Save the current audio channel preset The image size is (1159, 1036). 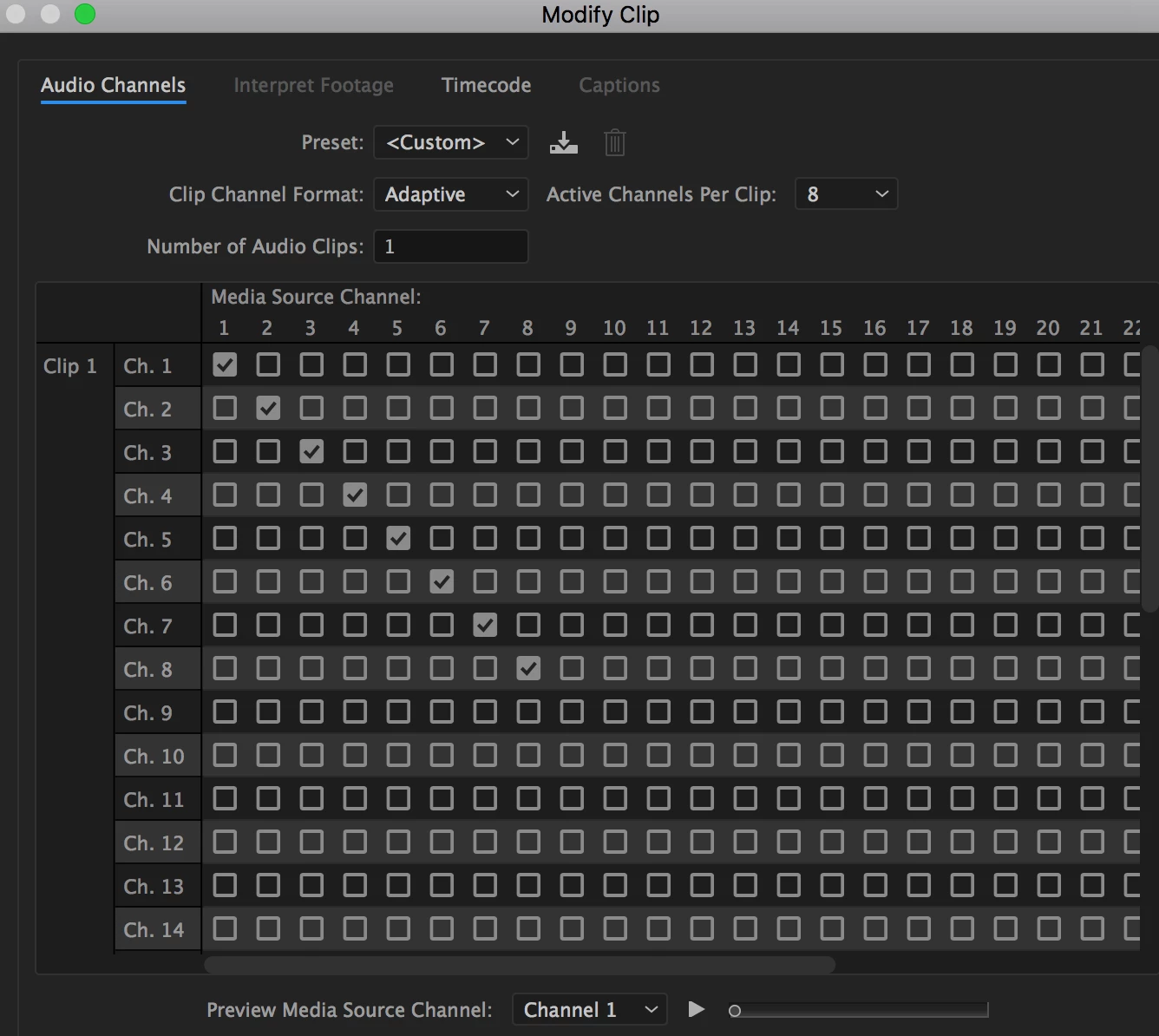click(x=564, y=142)
